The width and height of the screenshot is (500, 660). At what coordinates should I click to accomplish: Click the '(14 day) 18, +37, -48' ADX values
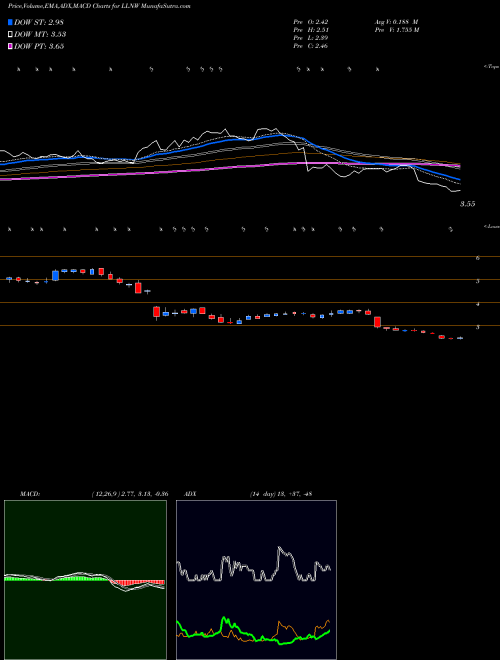coord(281,494)
